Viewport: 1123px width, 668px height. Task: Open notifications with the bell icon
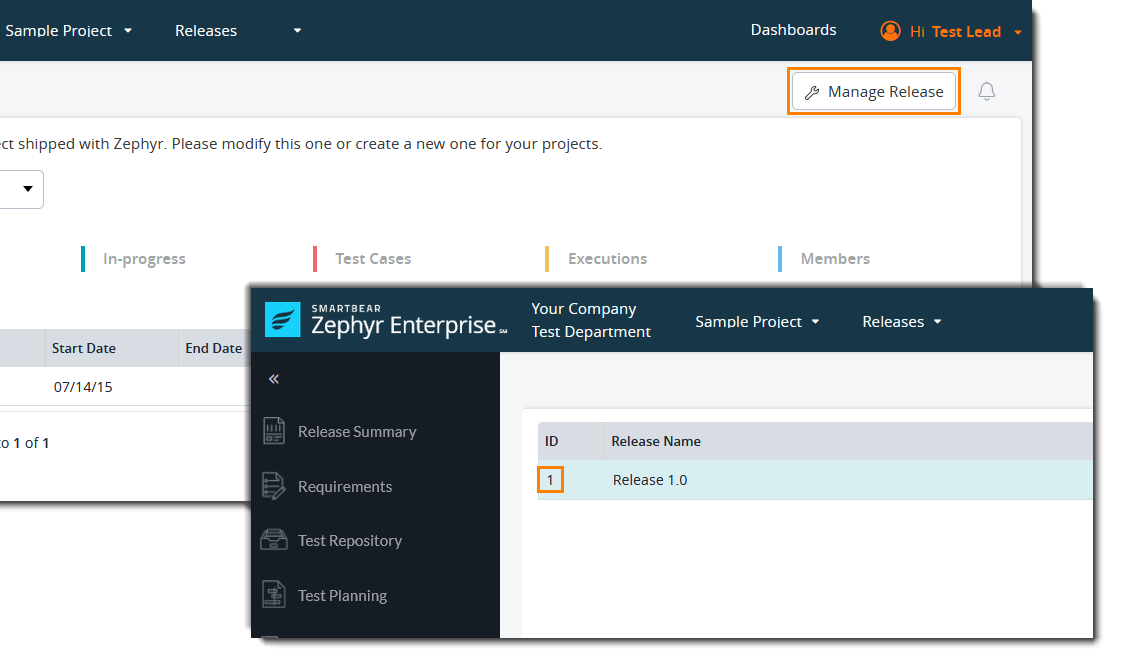point(986,92)
